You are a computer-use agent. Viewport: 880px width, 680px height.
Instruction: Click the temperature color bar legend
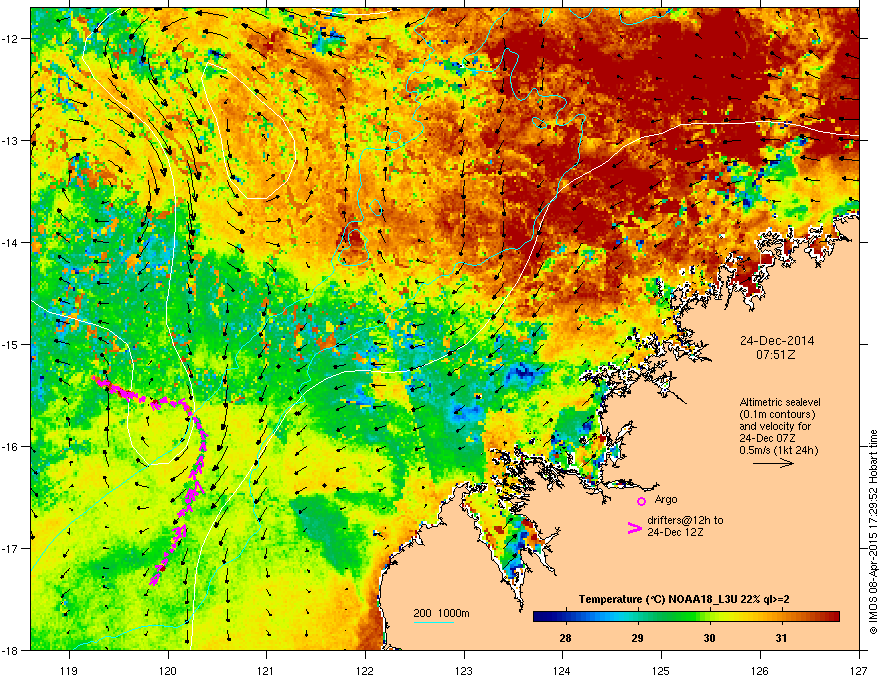(686, 617)
